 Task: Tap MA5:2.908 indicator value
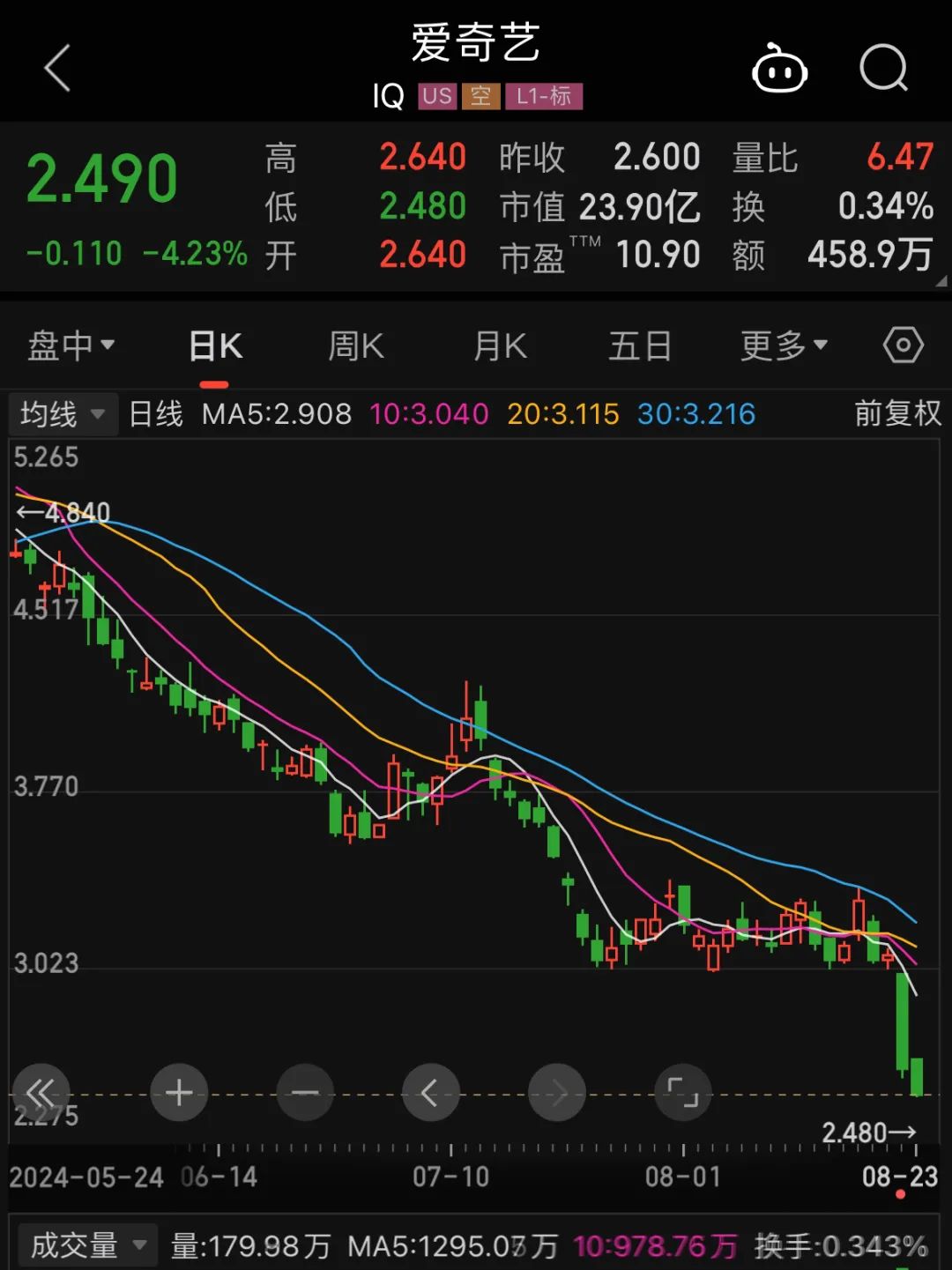(277, 413)
